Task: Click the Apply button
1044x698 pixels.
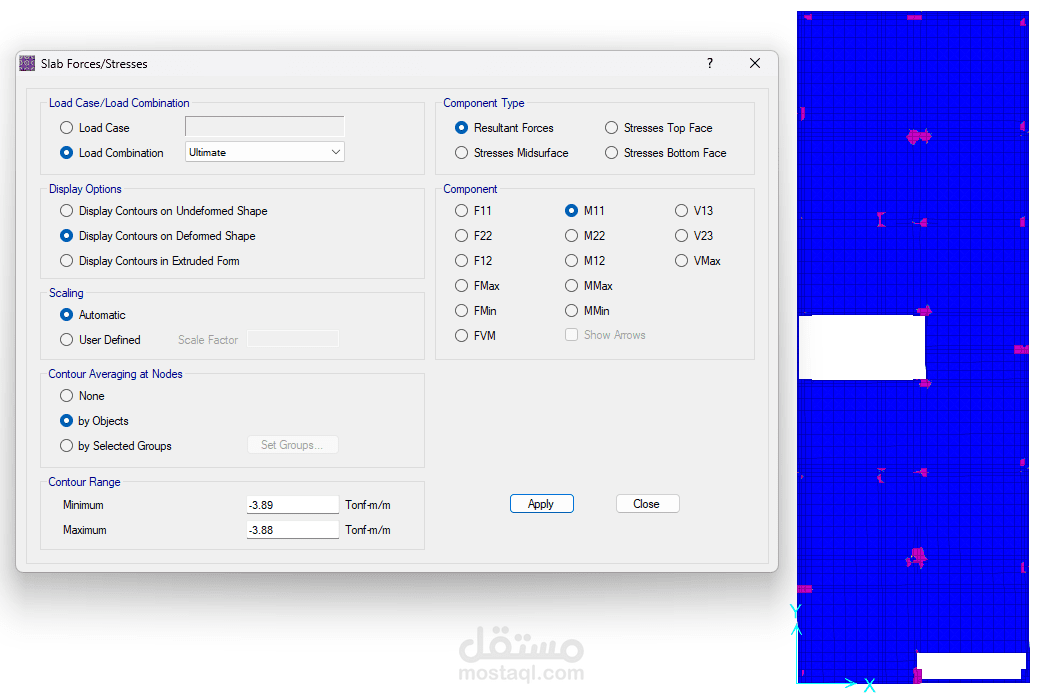Action: pos(541,504)
